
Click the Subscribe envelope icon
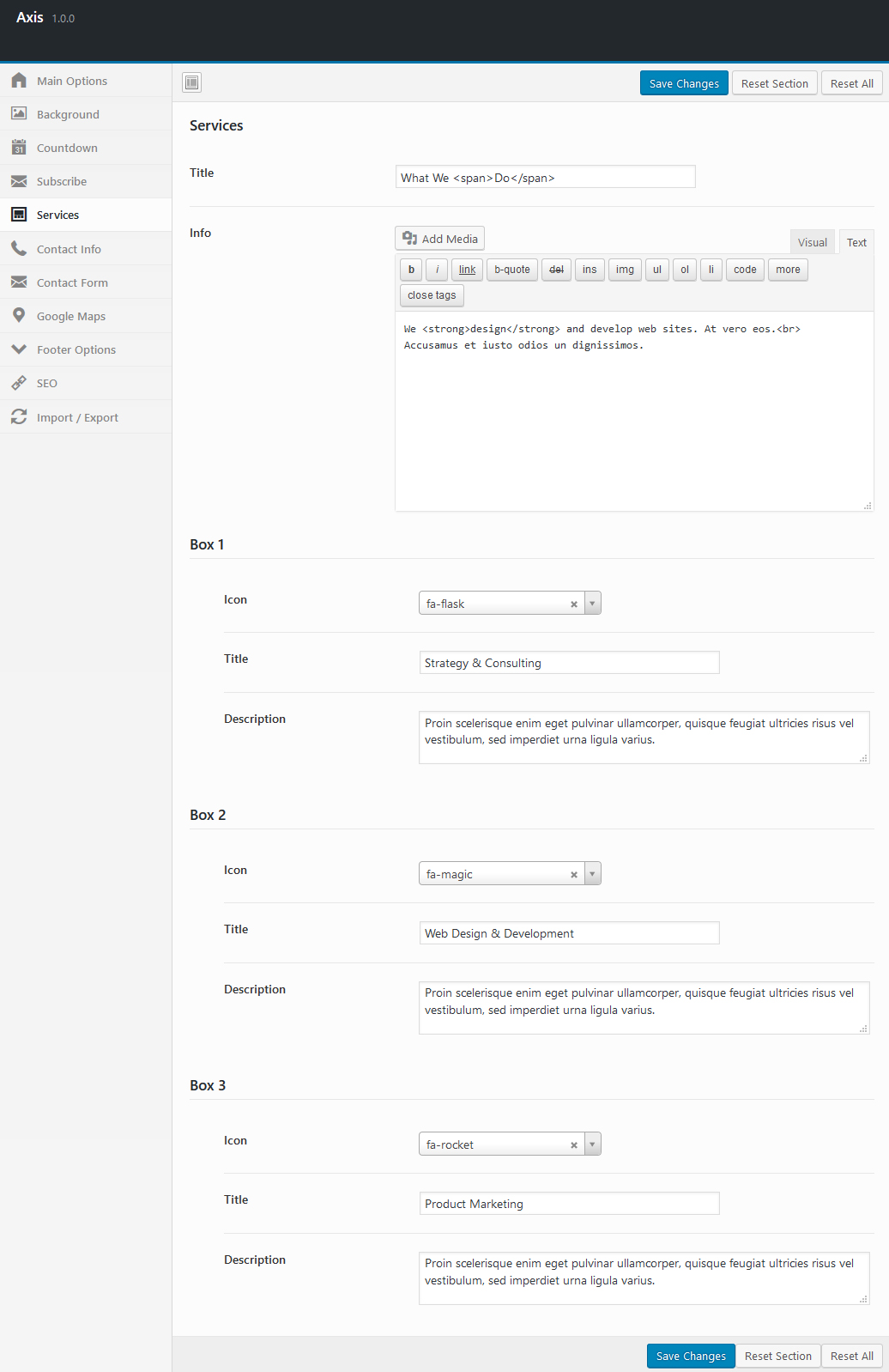(19, 181)
